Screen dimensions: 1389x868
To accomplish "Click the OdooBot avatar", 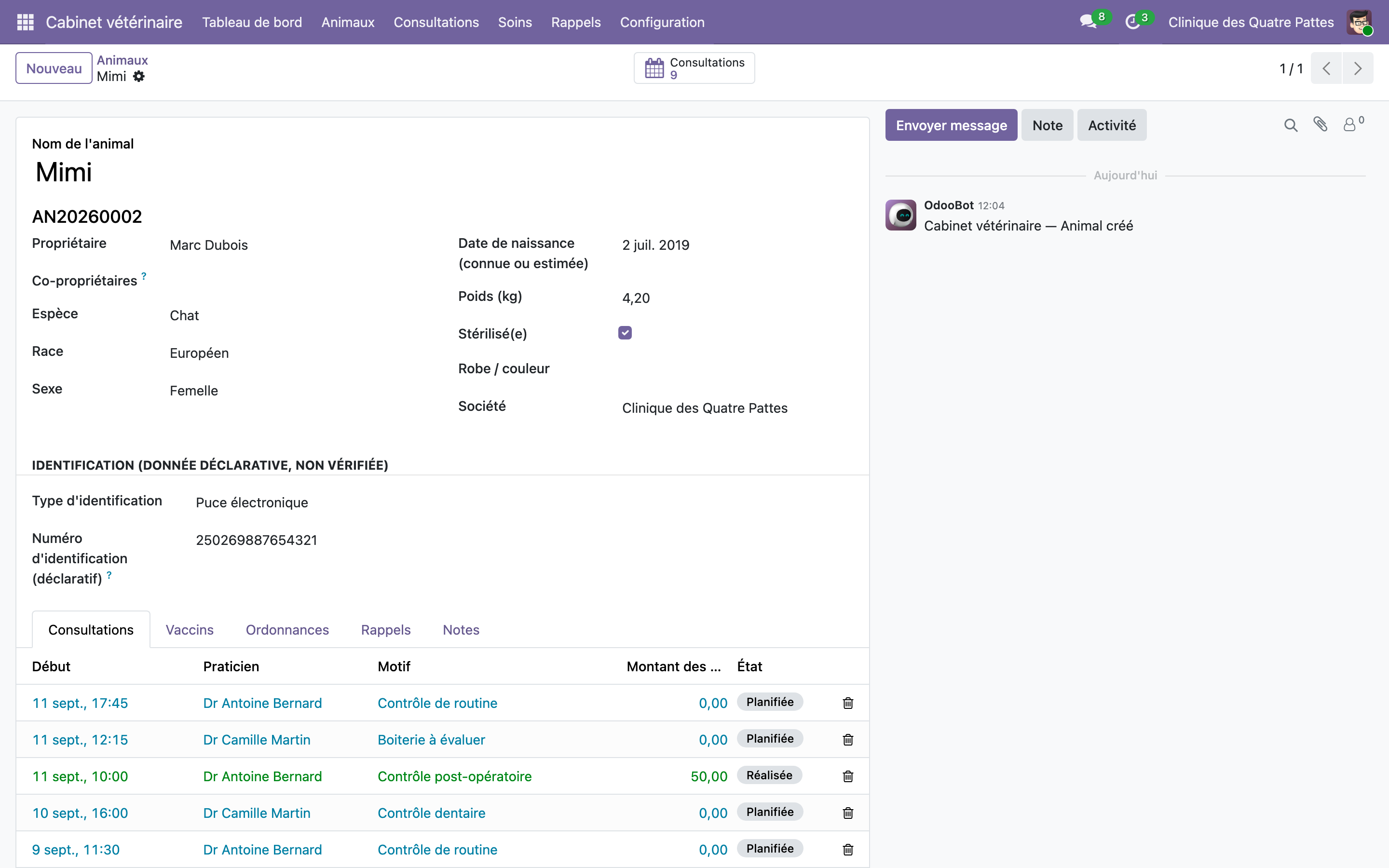I will pyautogui.click(x=900, y=215).
